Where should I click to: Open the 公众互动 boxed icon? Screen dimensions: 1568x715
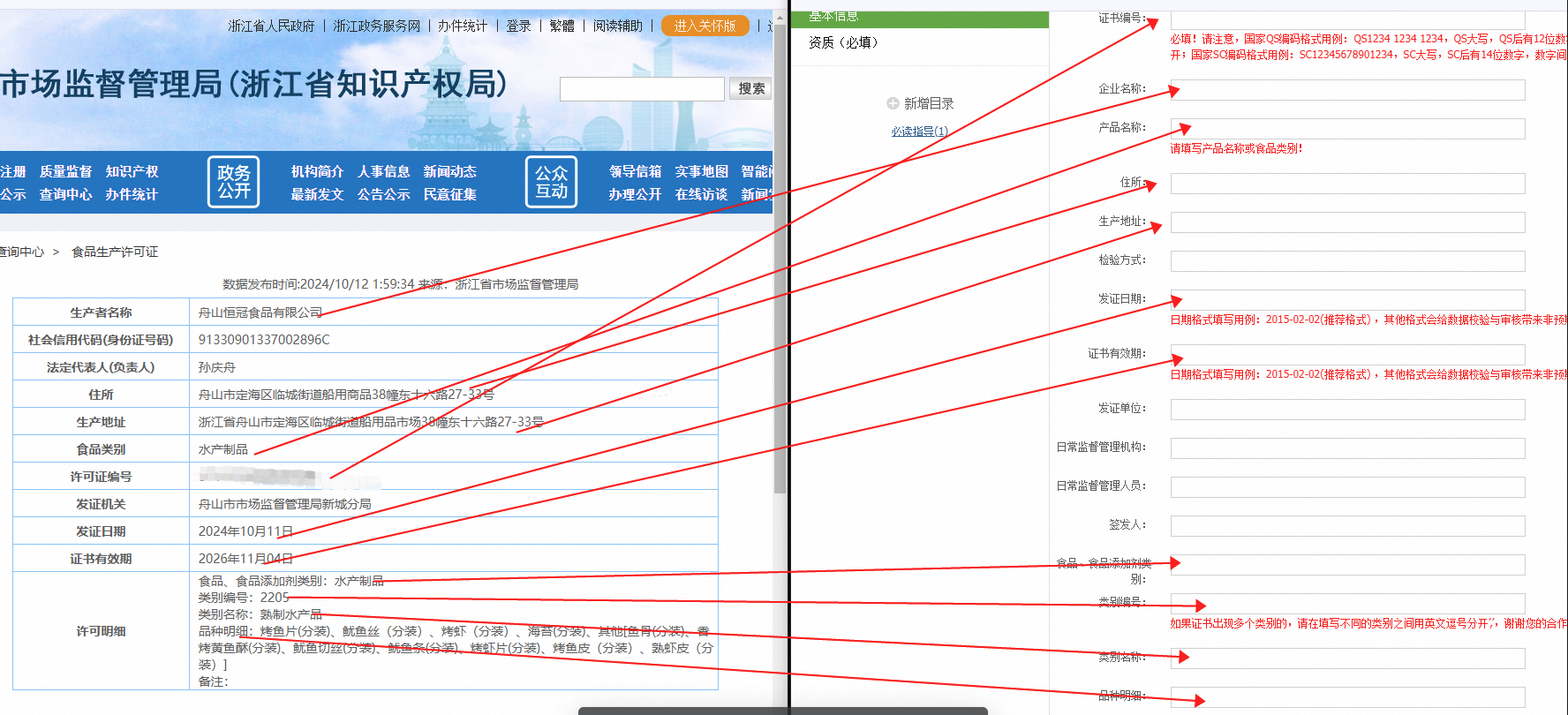(552, 182)
